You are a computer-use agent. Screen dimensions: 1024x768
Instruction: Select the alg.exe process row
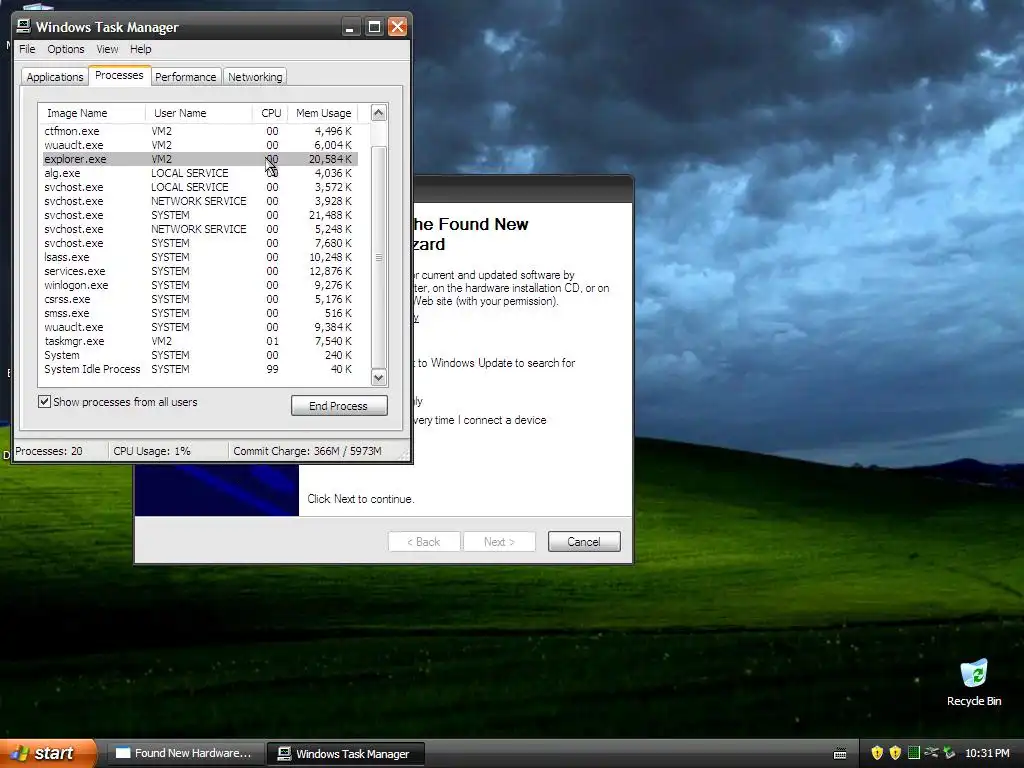[199, 173]
